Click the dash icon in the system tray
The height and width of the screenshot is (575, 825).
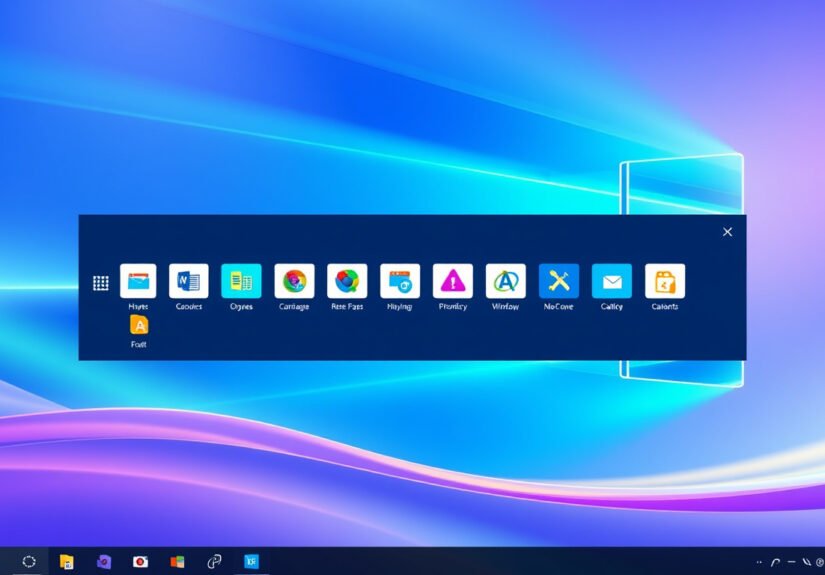[791, 562]
